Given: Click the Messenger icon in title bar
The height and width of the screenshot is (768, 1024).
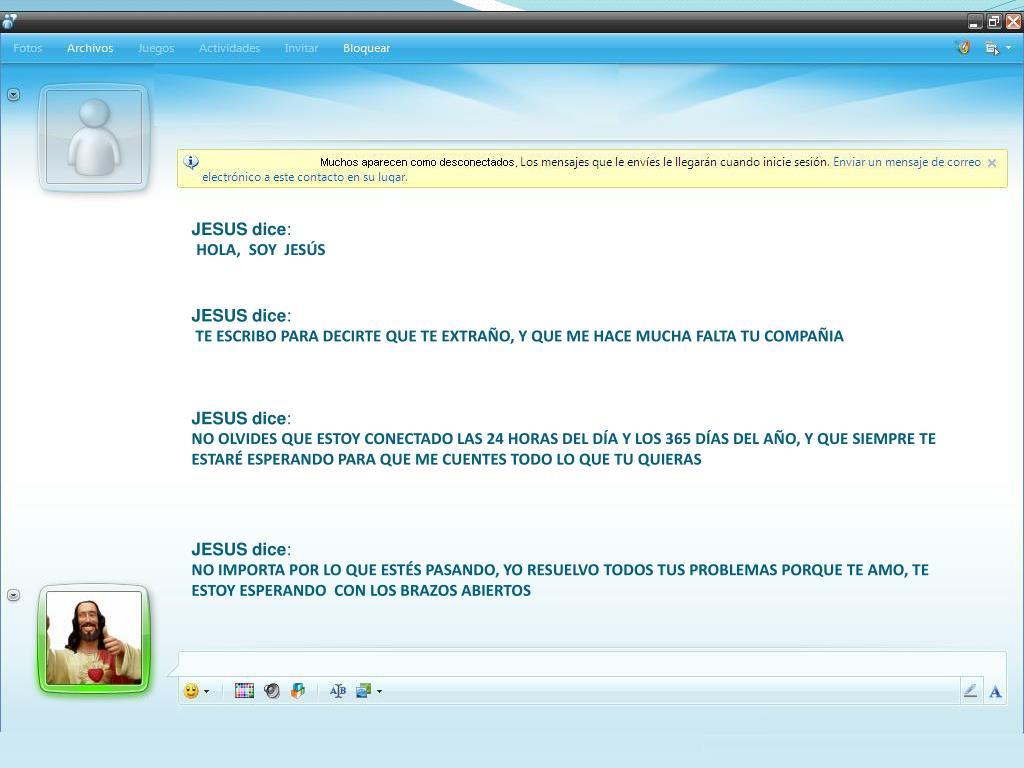Looking at the screenshot, I should click(x=9, y=22).
